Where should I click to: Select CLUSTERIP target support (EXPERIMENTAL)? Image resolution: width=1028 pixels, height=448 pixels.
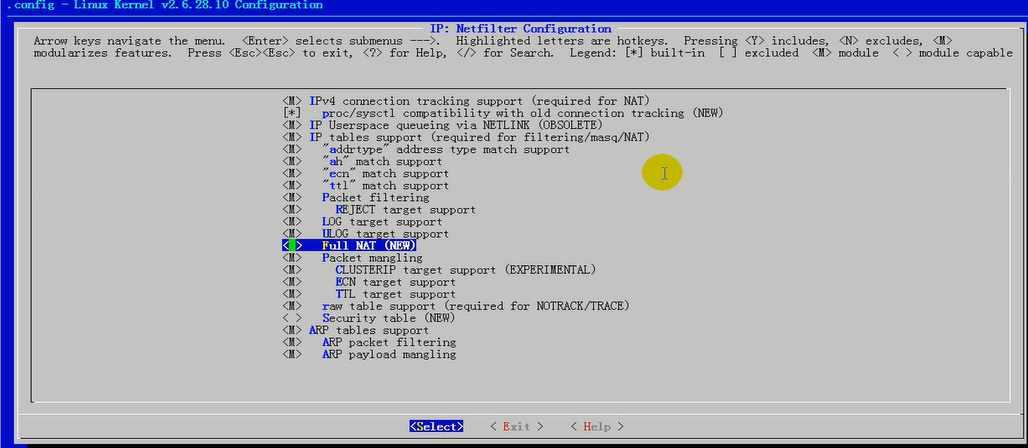tap(465, 270)
